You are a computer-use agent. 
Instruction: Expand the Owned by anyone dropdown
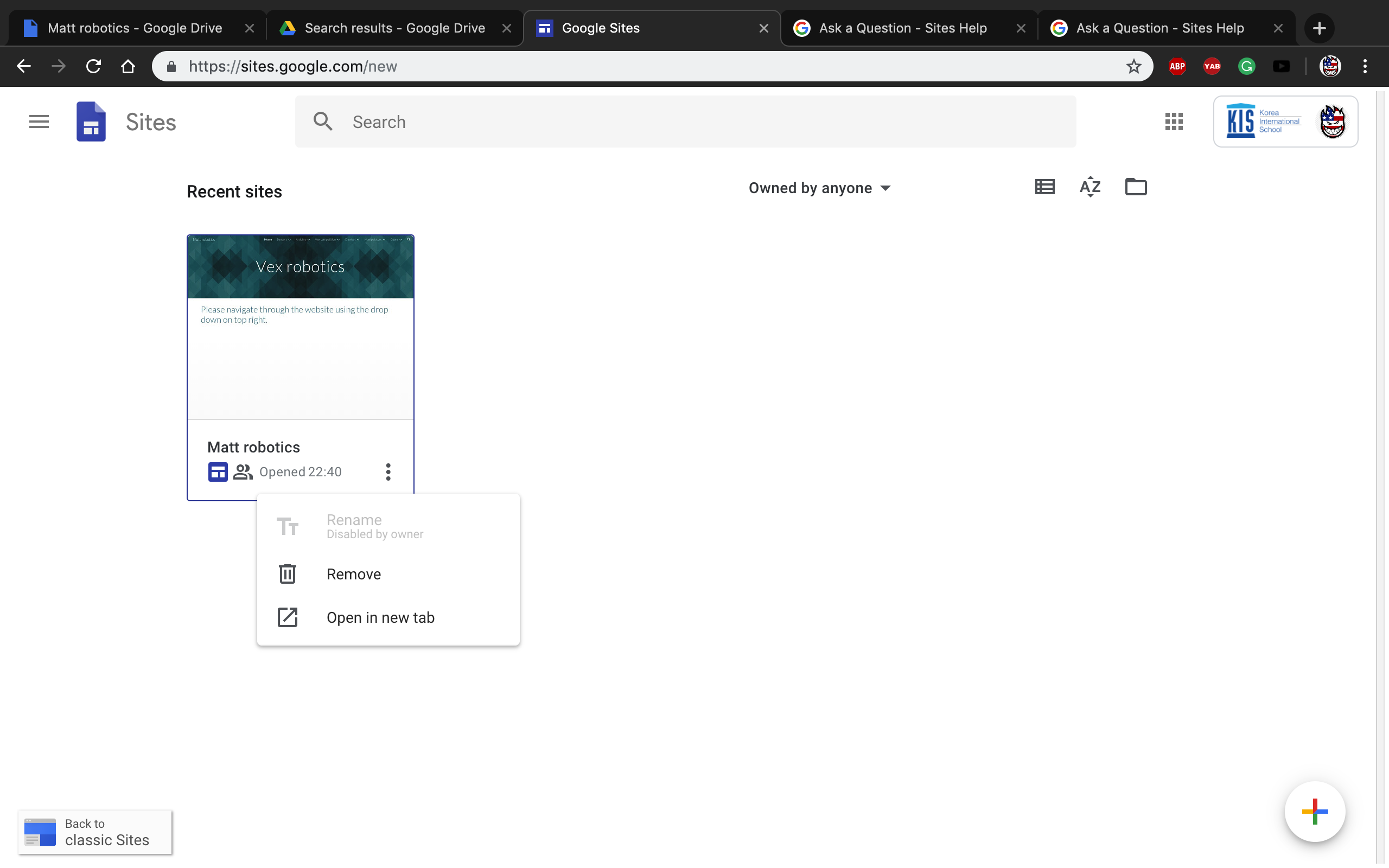tap(819, 188)
